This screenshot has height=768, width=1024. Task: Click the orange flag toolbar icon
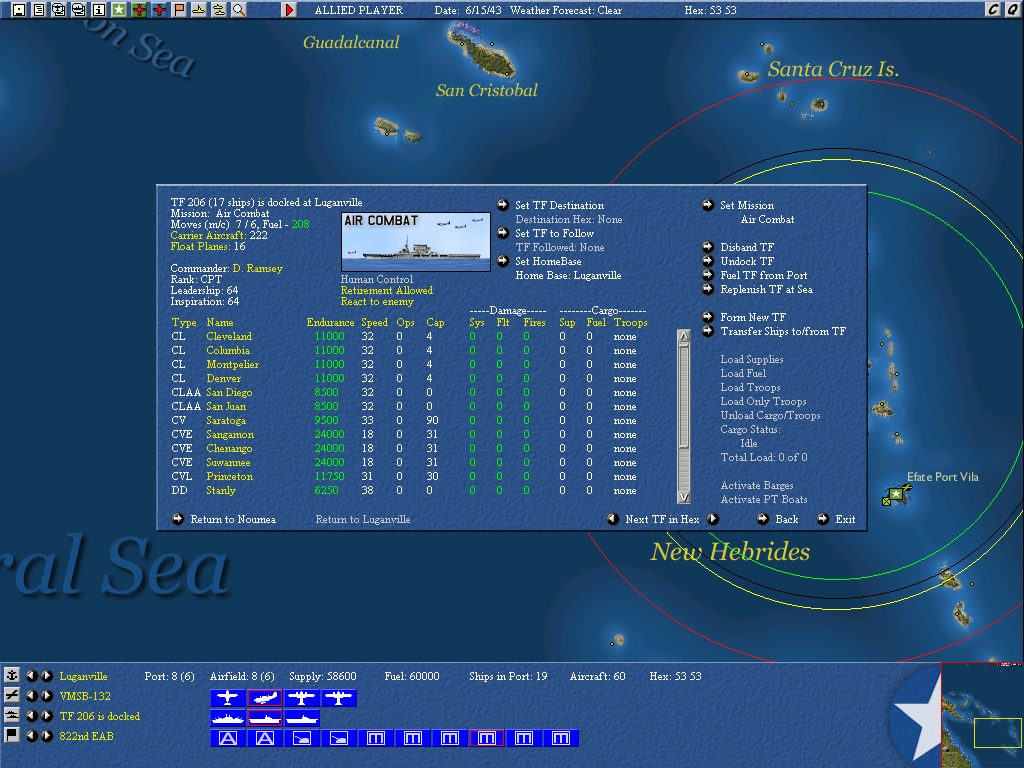[x=179, y=10]
